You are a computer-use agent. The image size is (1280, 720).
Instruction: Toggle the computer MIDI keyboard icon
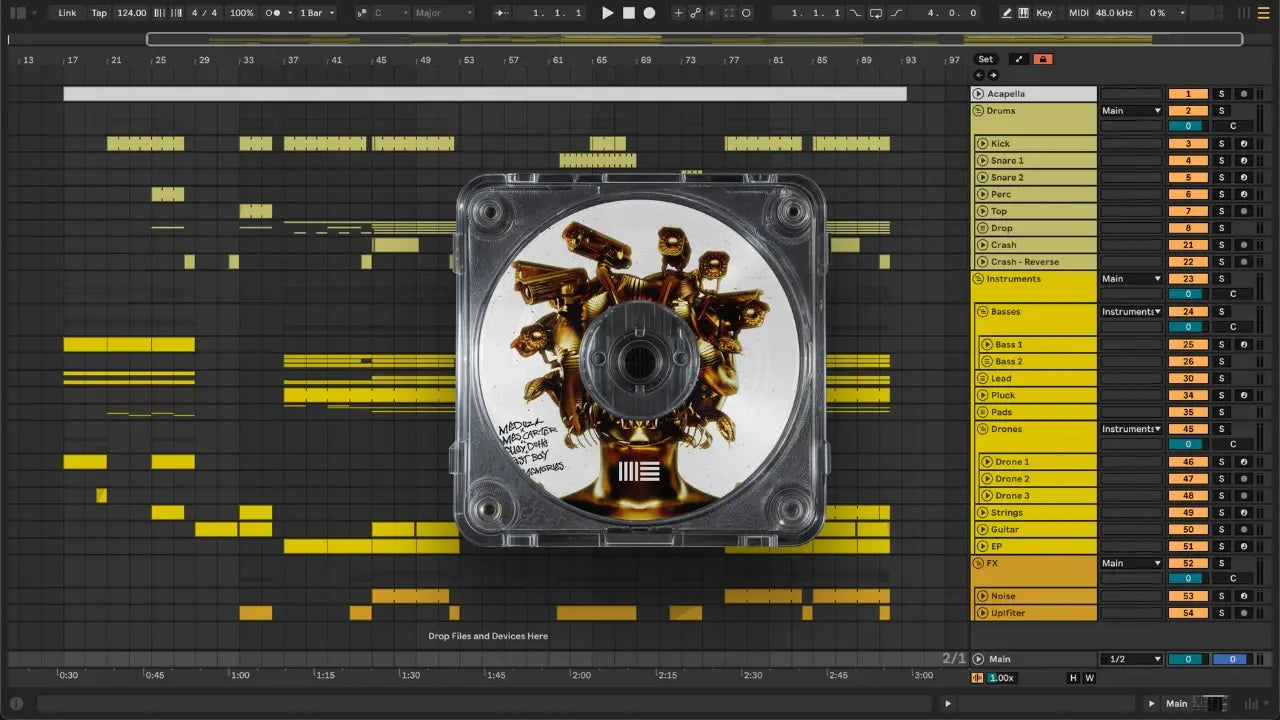(1023, 13)
